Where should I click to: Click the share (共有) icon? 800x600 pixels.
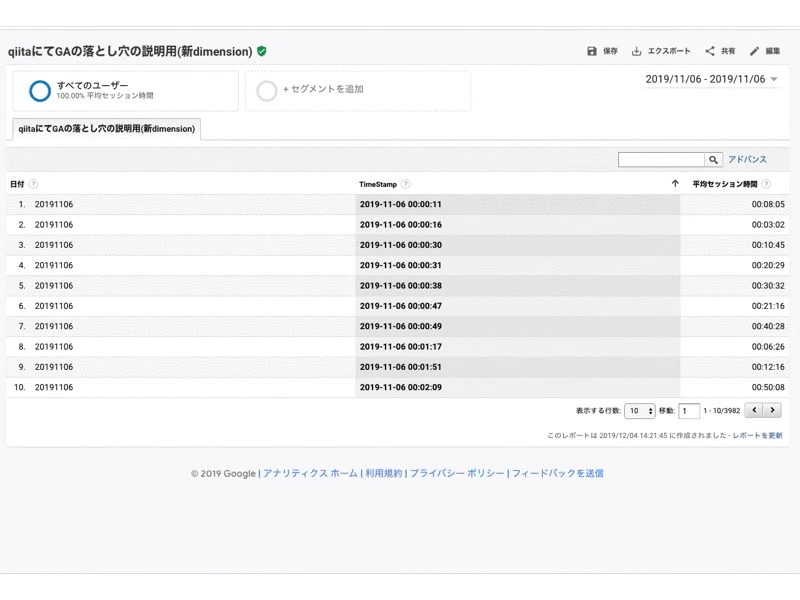point(710,51)
